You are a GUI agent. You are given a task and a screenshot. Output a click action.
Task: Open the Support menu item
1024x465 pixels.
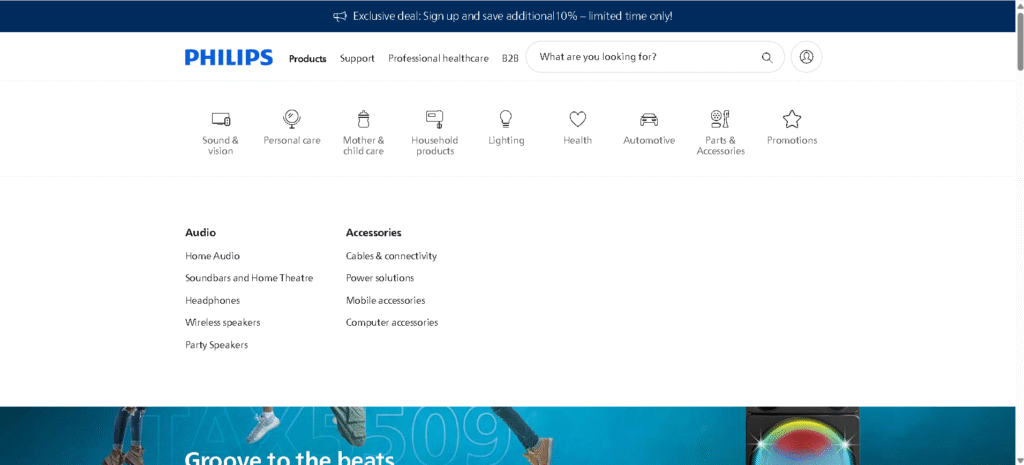point(357,59)
